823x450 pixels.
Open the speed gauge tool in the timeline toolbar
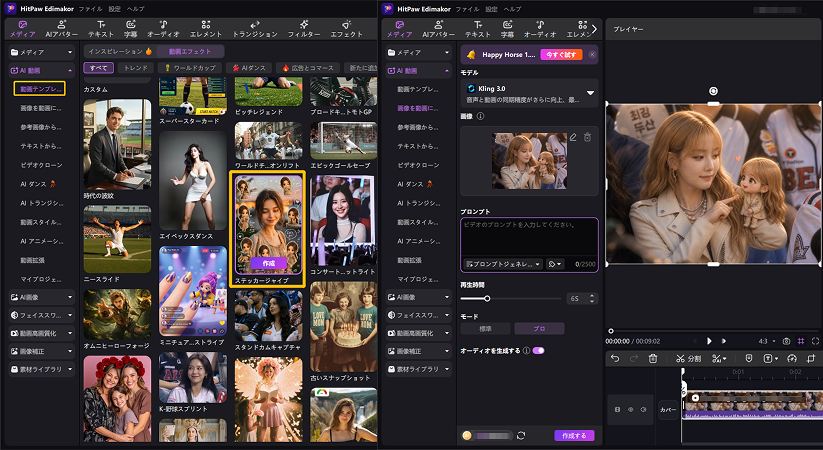[792, 359]
